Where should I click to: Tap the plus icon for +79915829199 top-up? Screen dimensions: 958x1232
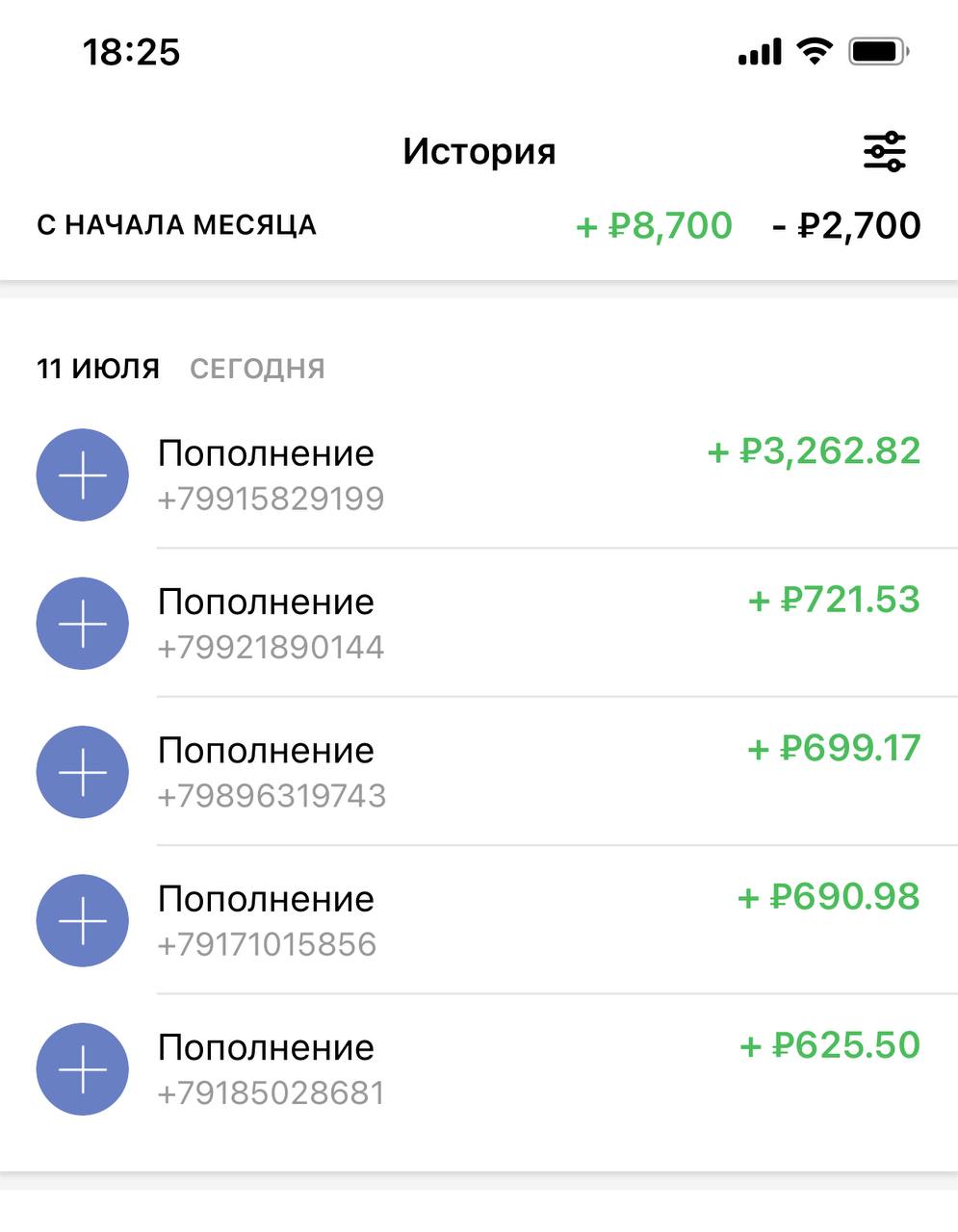[83, 475]
